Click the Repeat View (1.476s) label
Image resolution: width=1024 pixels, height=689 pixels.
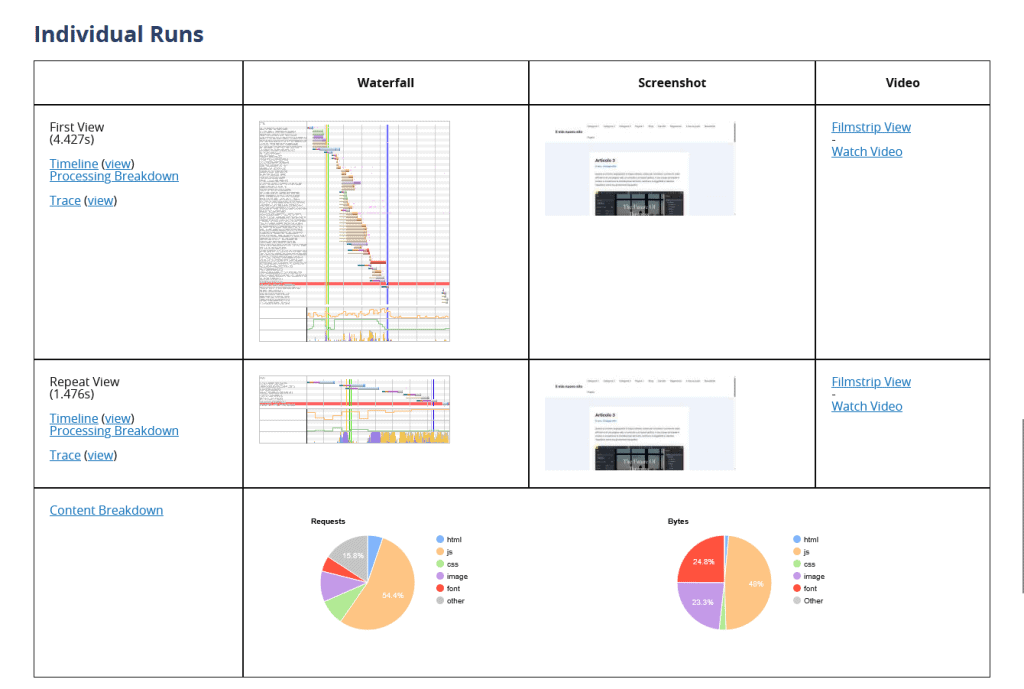[84, 388]
